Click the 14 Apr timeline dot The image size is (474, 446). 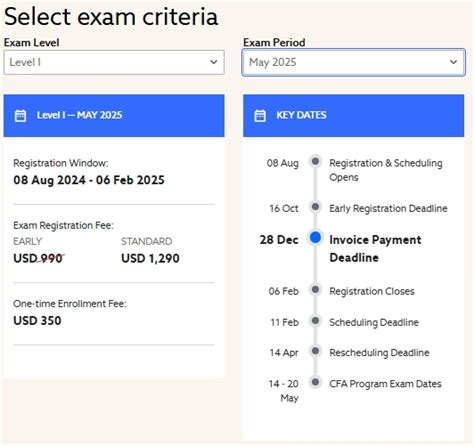coord(315,351)
